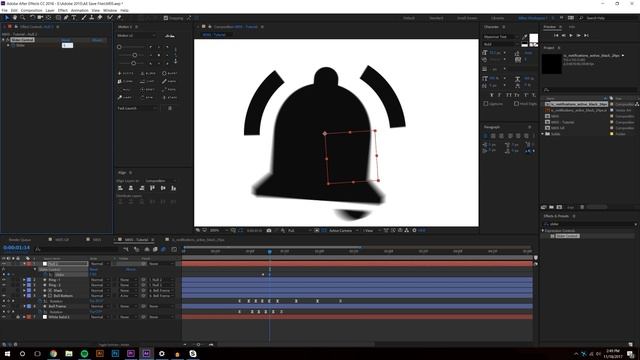The height and width of the screenshot is (360, 640).
Task: Click the white fill color swatch
Action: 534,38
